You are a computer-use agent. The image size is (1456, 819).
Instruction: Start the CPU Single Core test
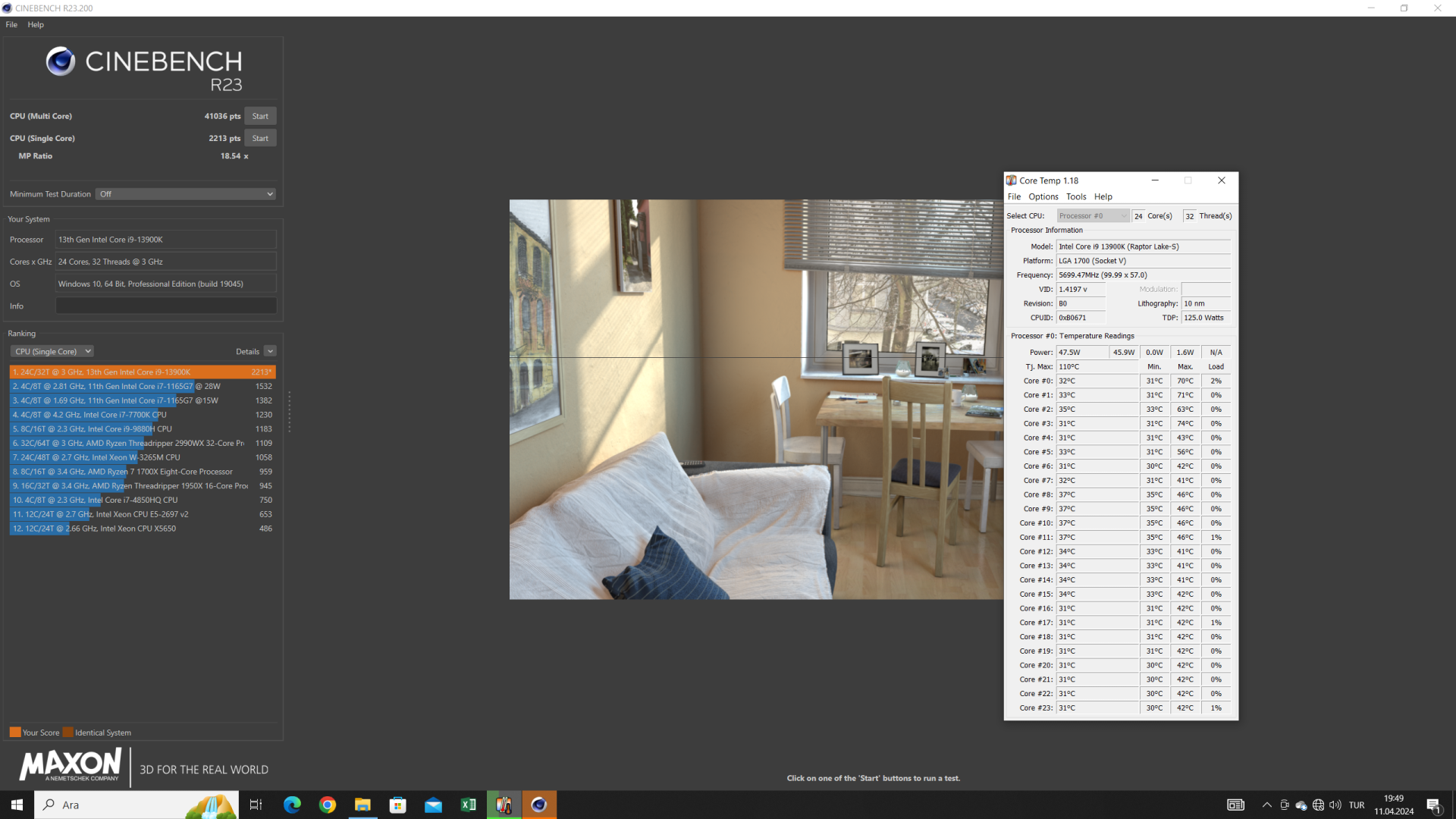(x=260, y=138)
